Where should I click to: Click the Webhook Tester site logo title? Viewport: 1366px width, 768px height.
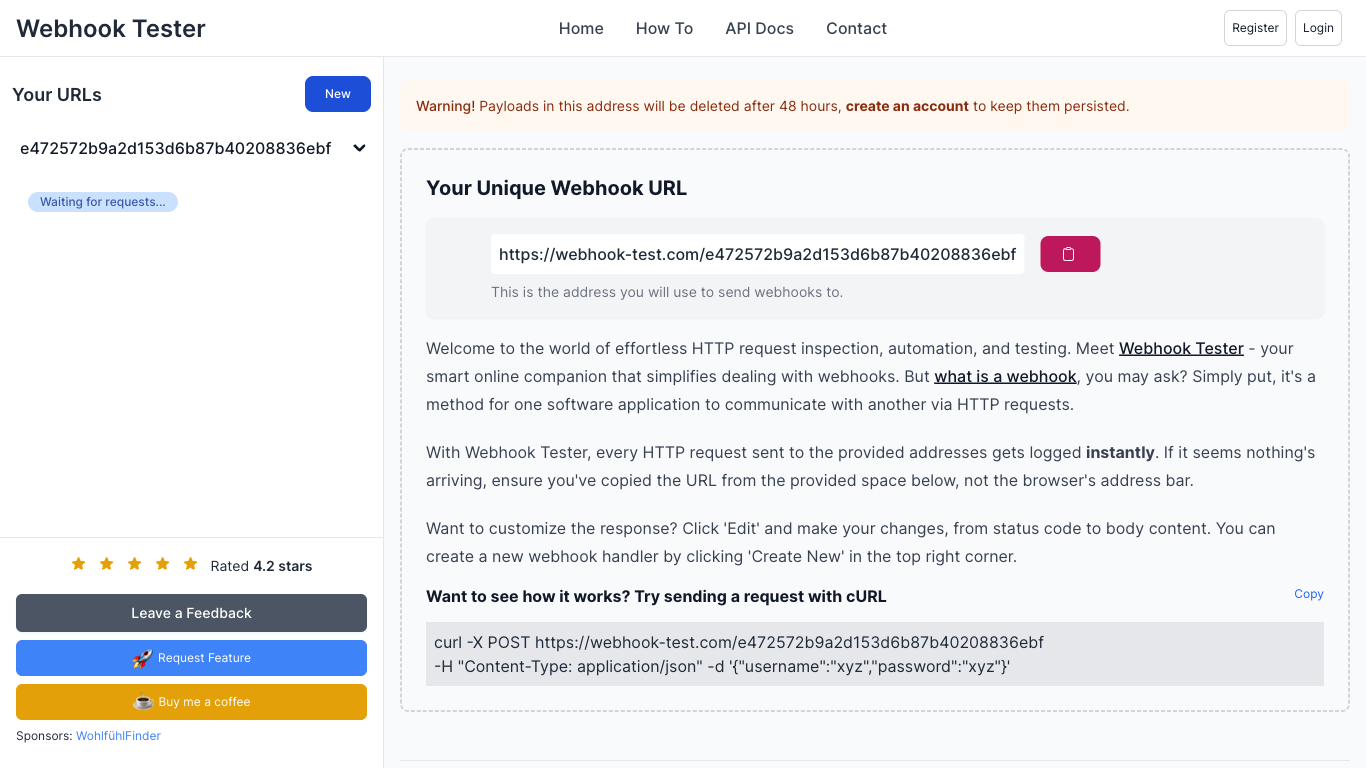click(111, 28)
